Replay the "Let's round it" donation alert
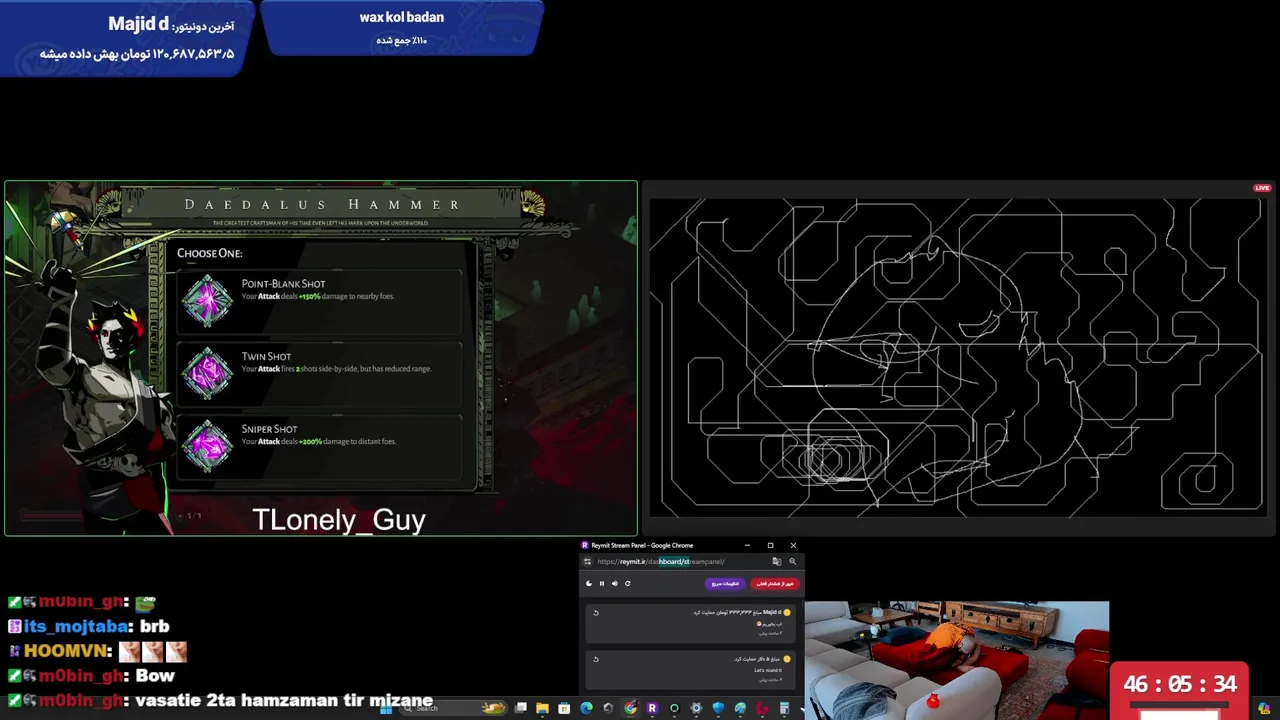 (596, 659)
